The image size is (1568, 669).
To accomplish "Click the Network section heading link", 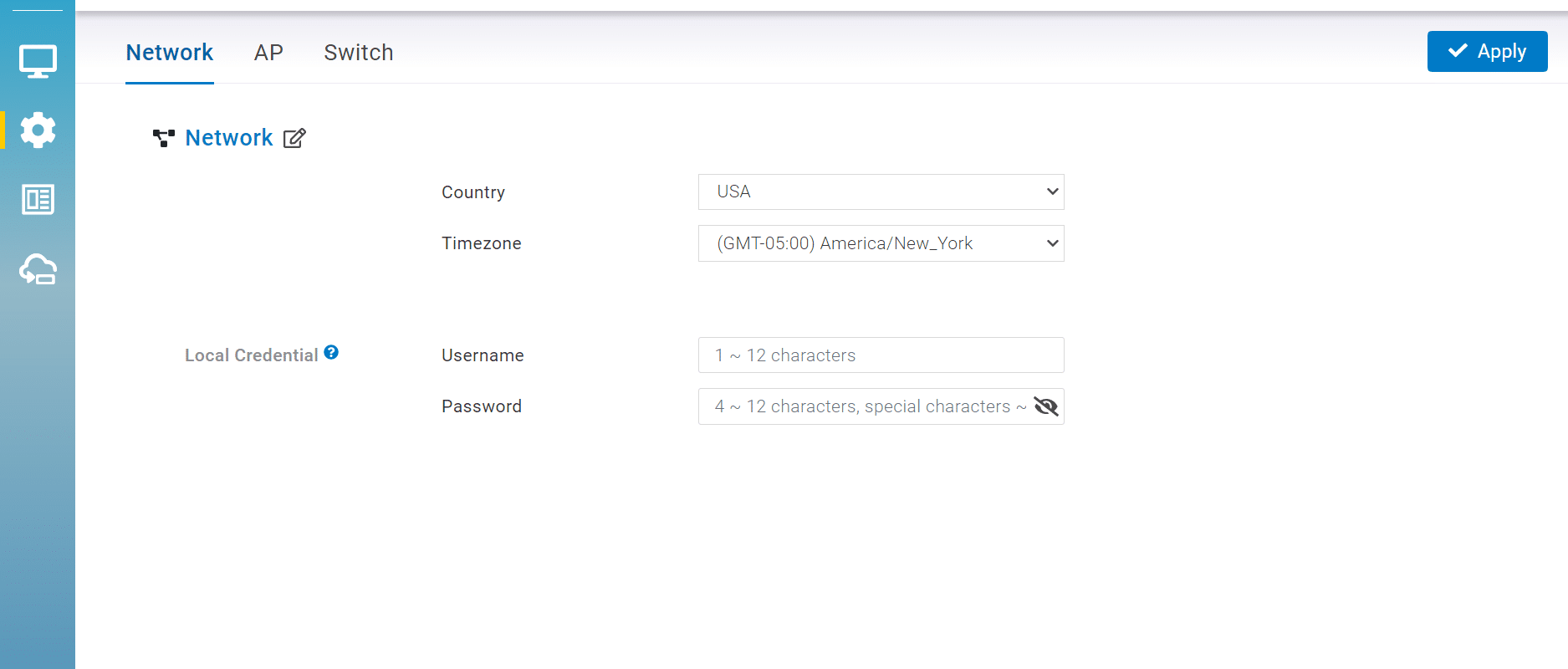I will tap(229, 138).
